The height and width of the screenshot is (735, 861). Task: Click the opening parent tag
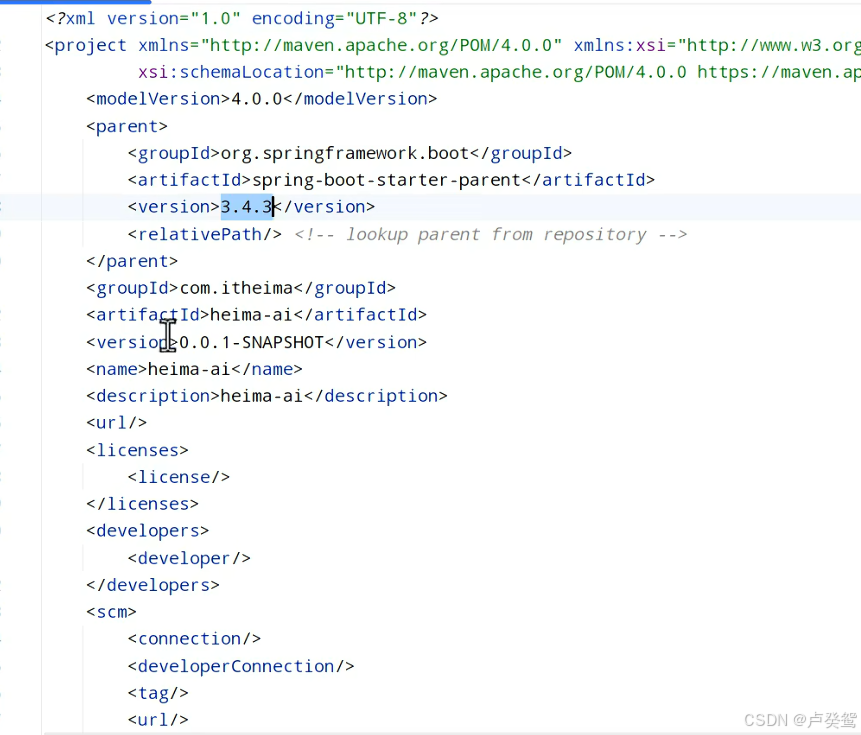point(127,127)
